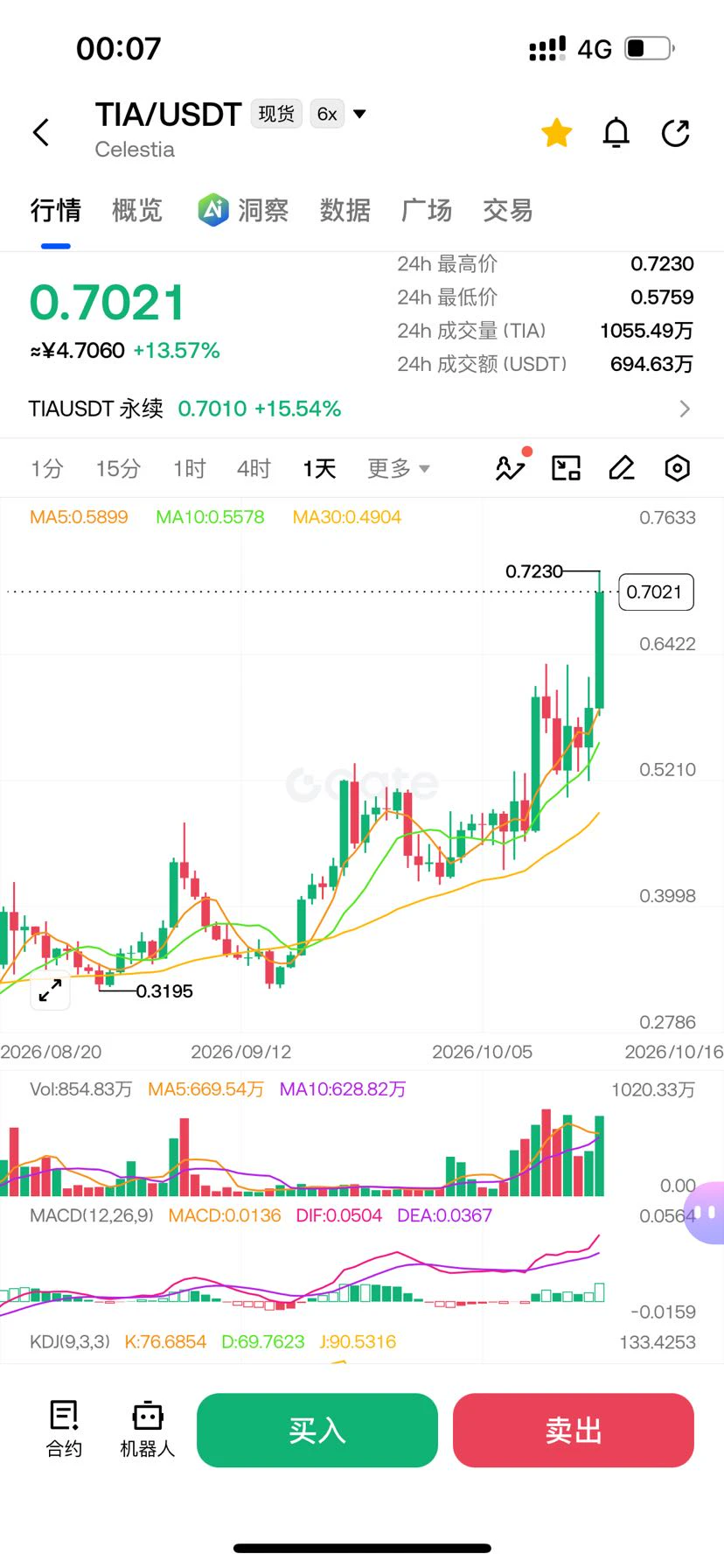The height and width of the screenshot is (1568, 724).
Task: Open TIAUSDT 永续 perpetual details chevron
Action: point(685,409)
